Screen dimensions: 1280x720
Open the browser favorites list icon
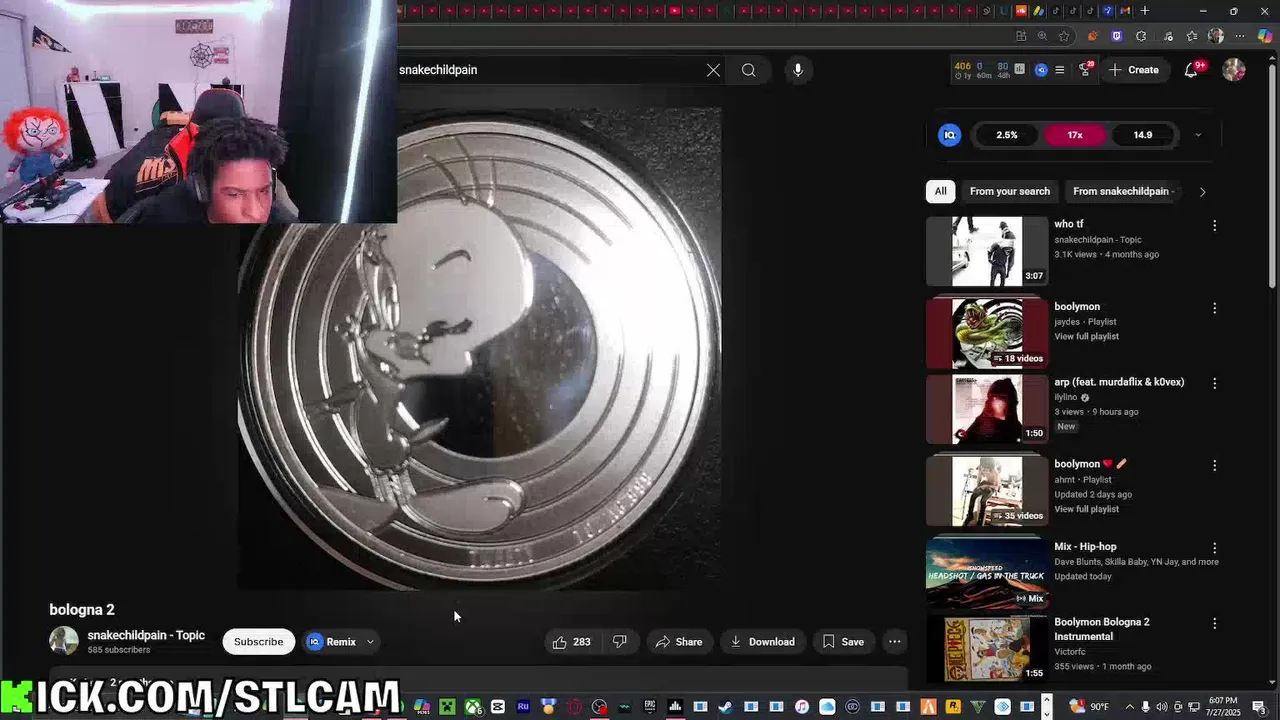[1192, 36]
